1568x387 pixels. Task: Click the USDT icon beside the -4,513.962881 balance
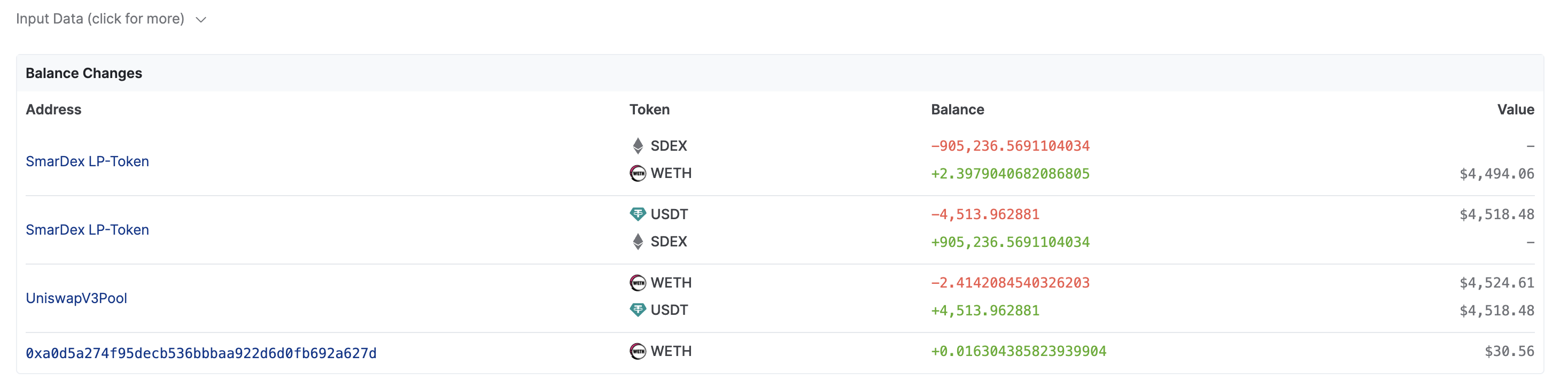(x=638, y=214)
